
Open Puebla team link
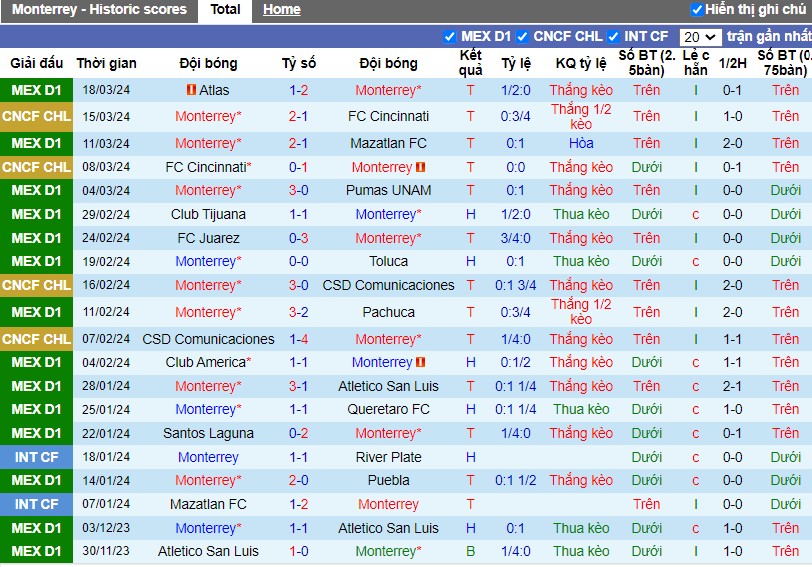pos(388,480)
